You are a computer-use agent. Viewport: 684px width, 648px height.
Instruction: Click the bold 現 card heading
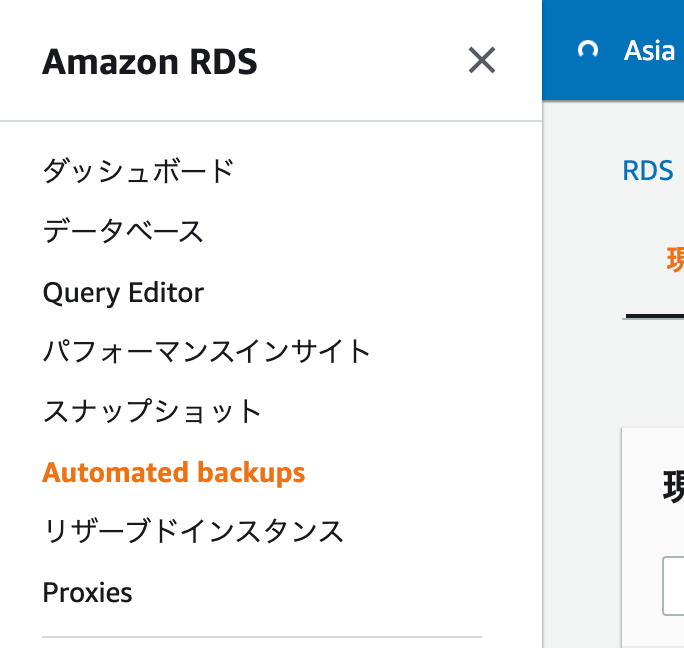pyautogui.click(x=673, y=487)
